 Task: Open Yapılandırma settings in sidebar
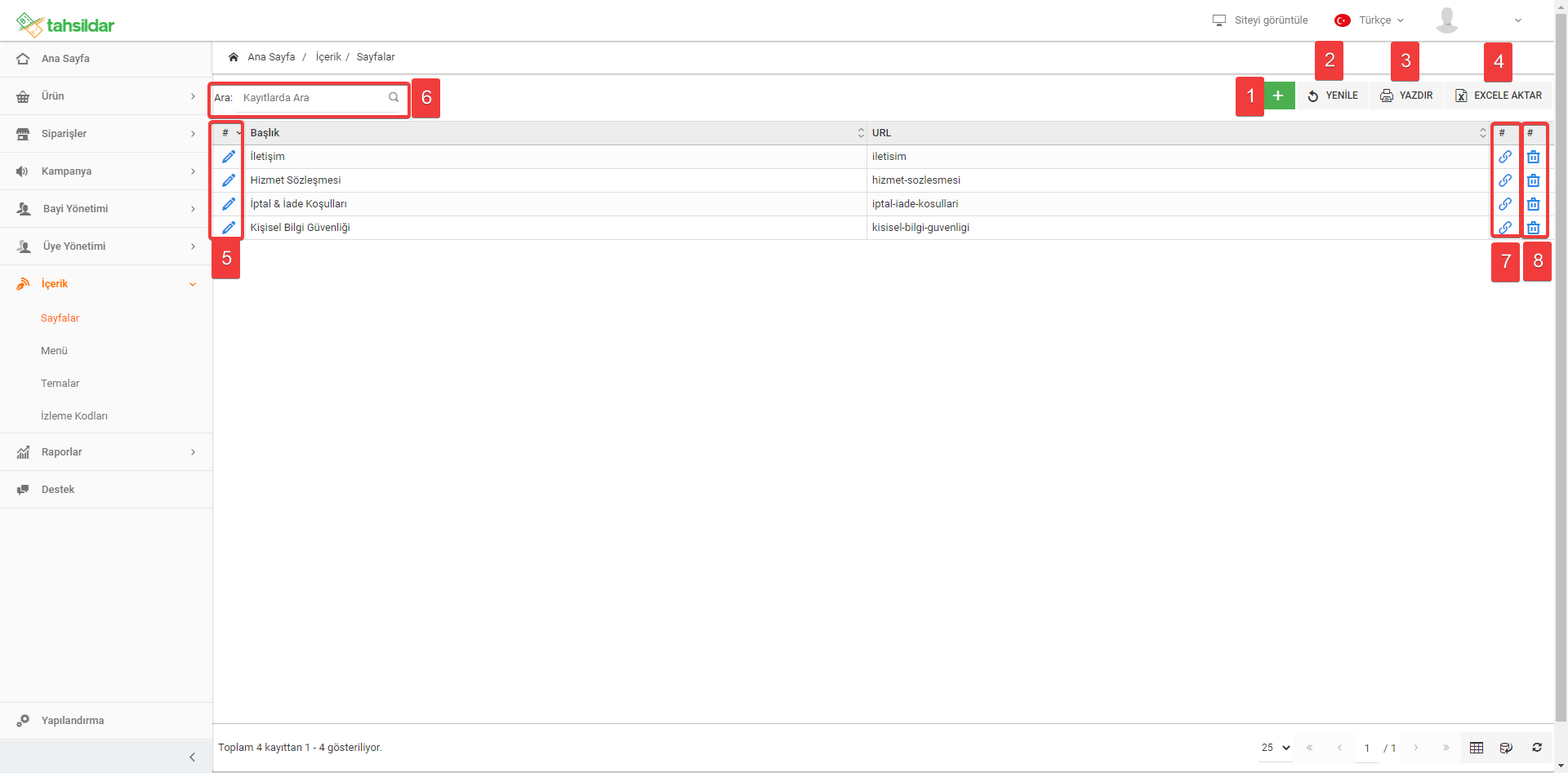[106, 721]
